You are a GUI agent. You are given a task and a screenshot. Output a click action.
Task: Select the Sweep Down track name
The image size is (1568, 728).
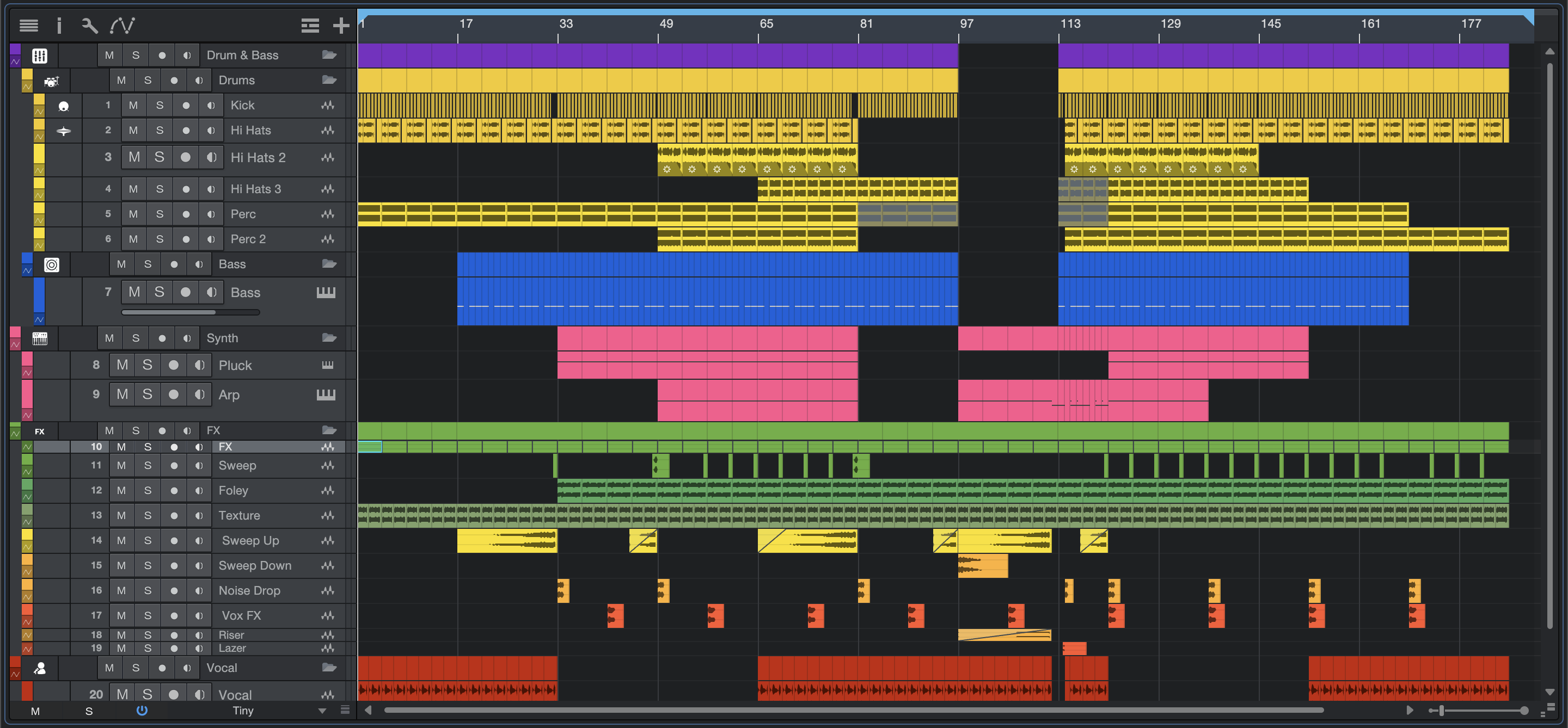click(254, 566)
